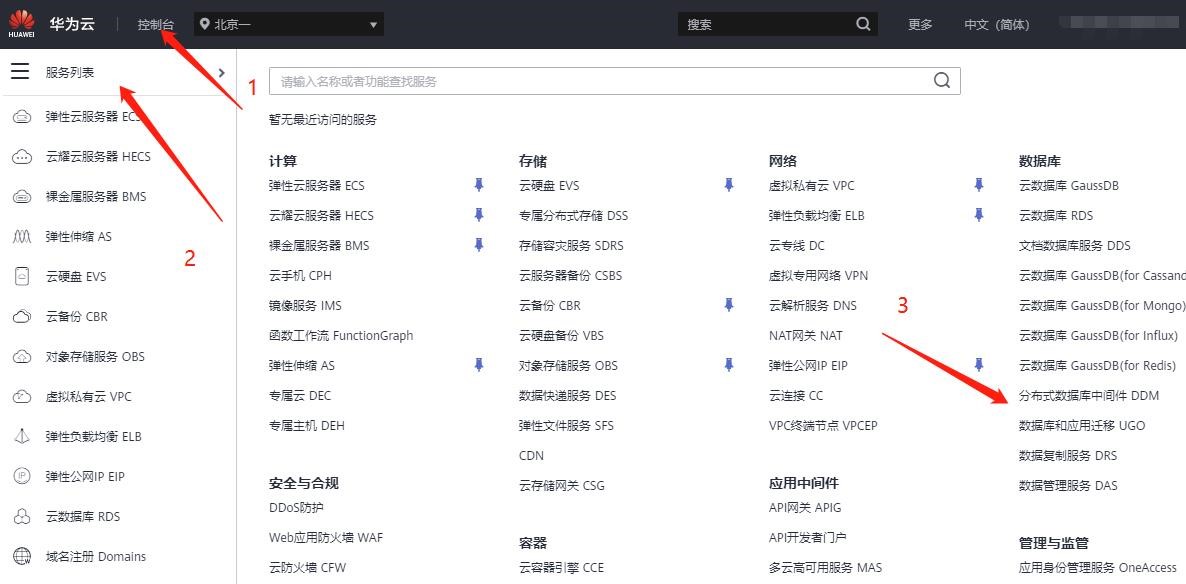Open 分布式数据库中间件 DDM
The height and width of the screenshot is (584, 1186).
click(1088, 395)
